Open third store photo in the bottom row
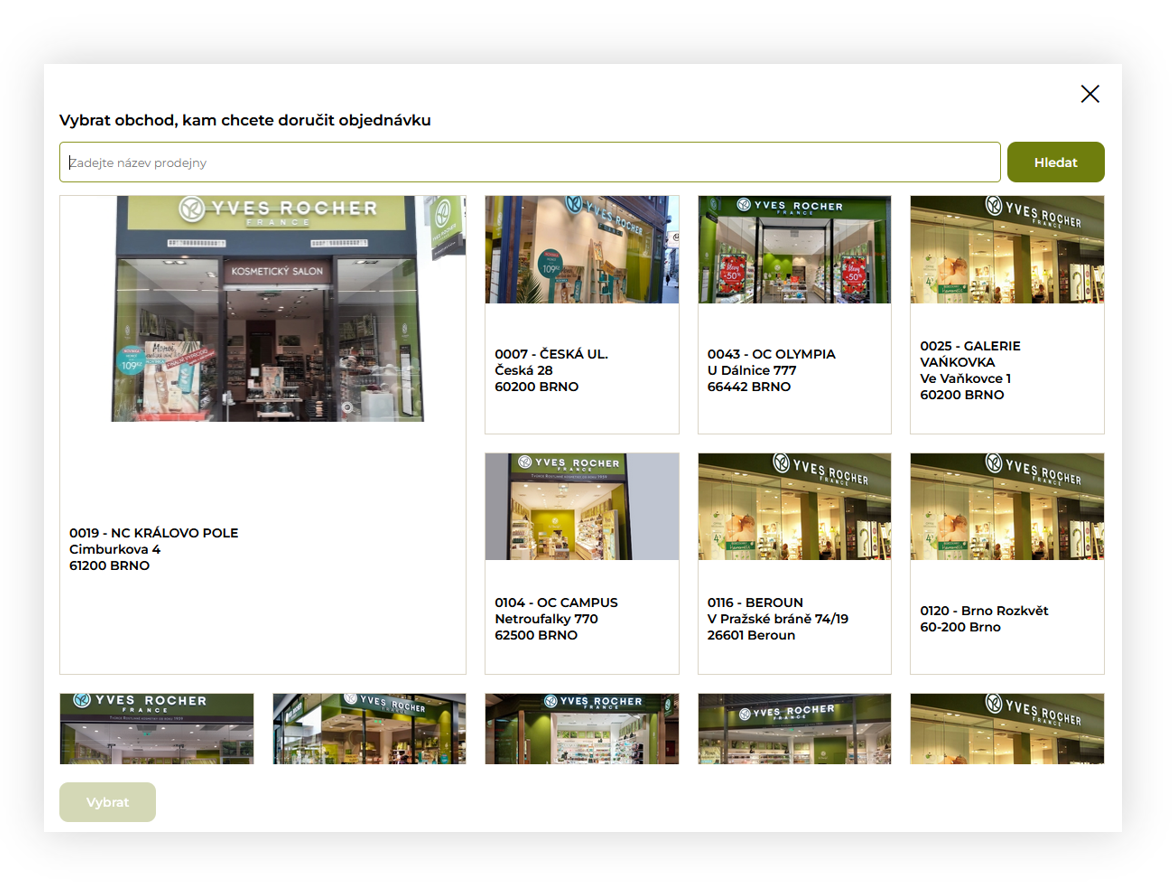The width and height of the screenshot is (1175, 890). tap(582, 729)
